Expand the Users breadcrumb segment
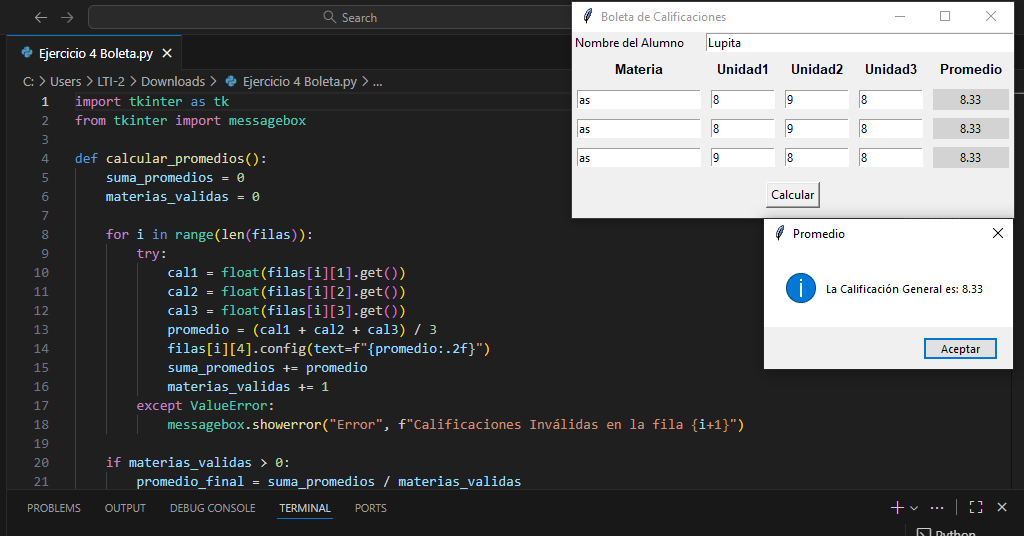Viewport: 1024px width, 536px height. click(x=65, y=82)
